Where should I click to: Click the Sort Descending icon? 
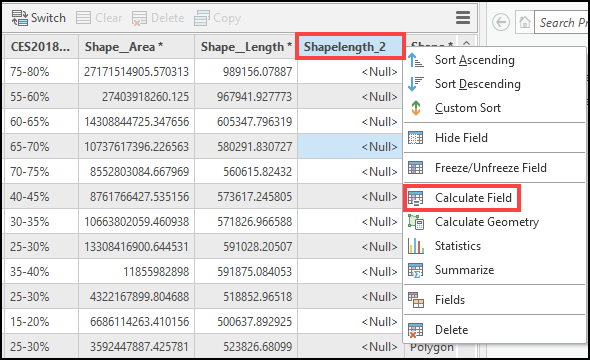pos(416,84)
